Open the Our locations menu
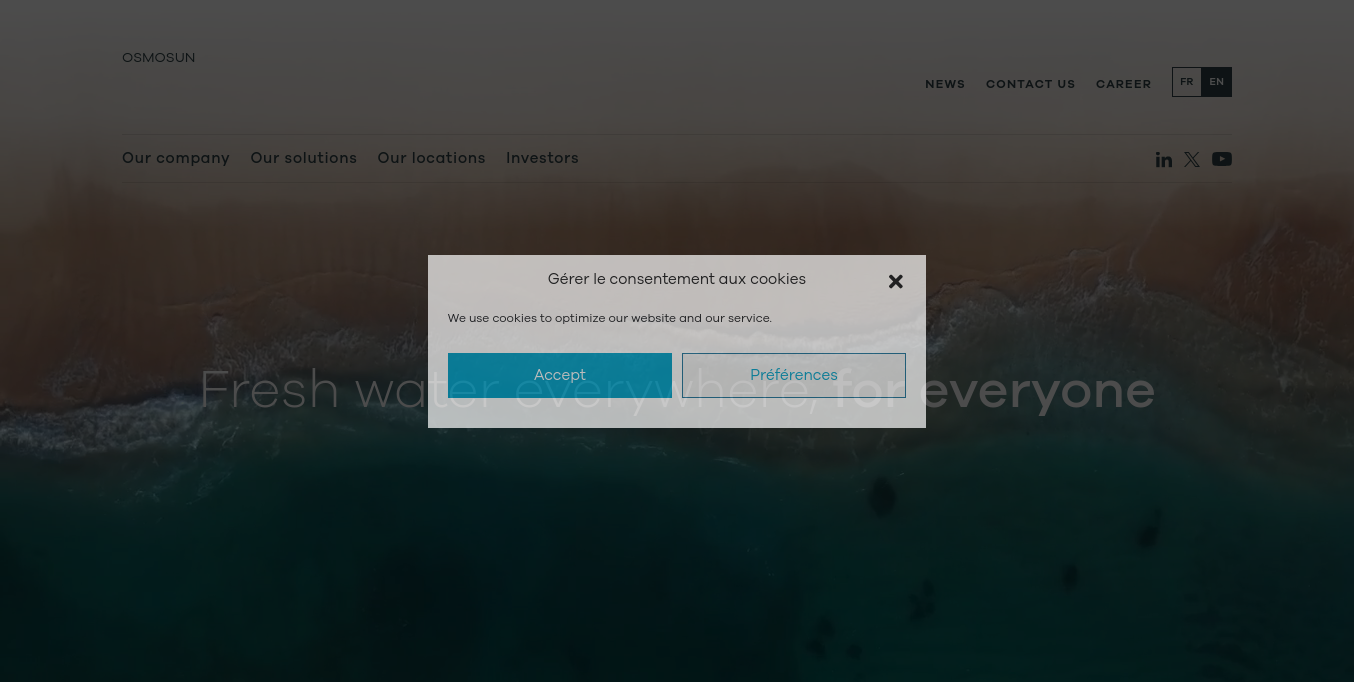1366x682 pixels. pos(431,158)
